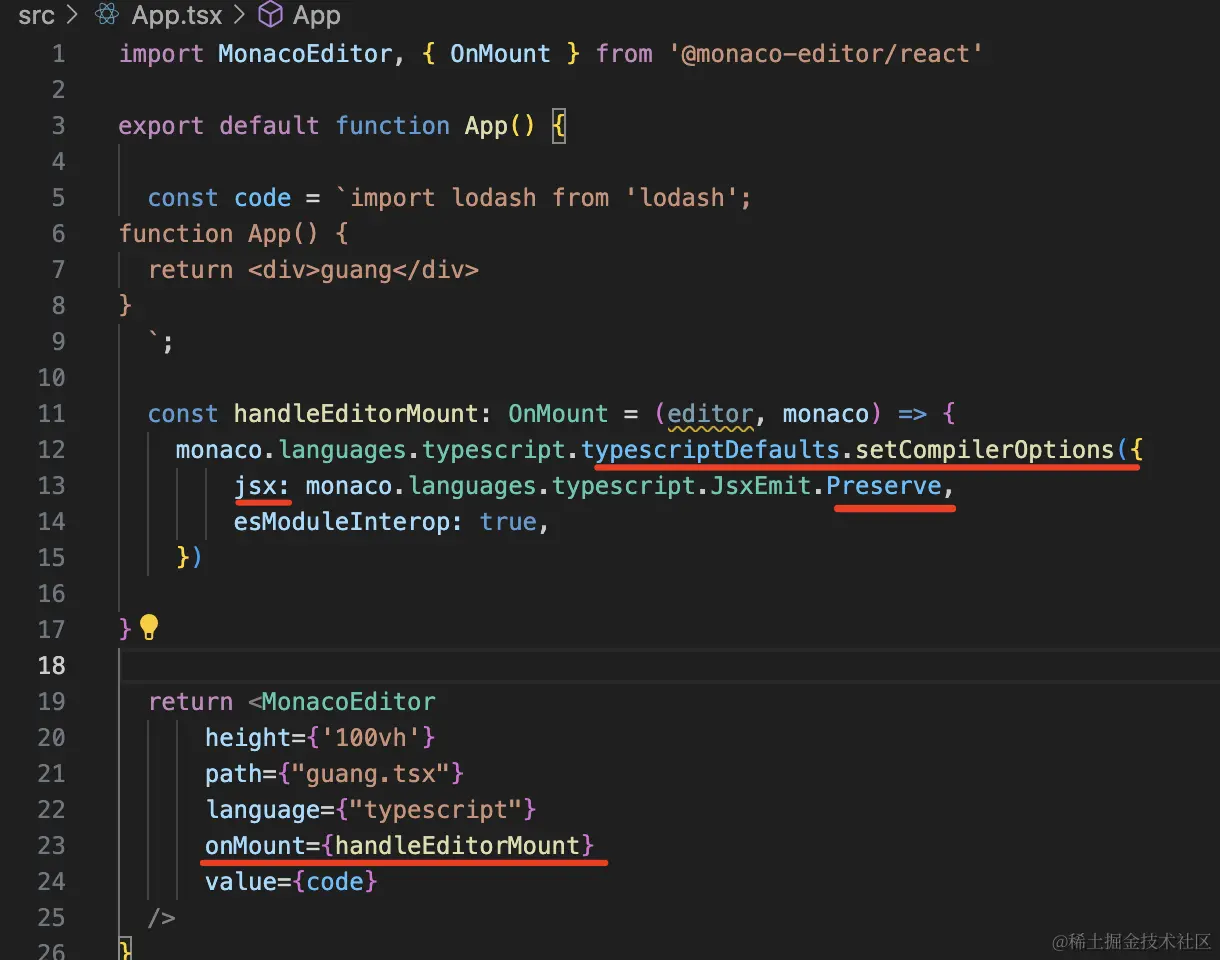Image resolution: width=1220 pixels, height=960 pixels.
Task: Click <MonacoEditor tag on line 19
Action: pos(342,701)
